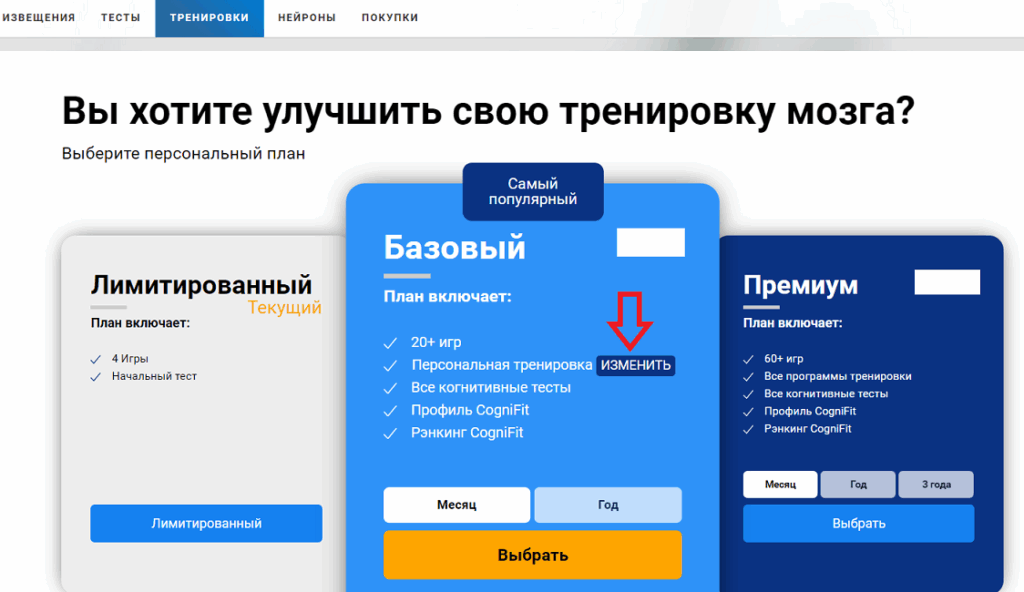Go to the НЕЙРОНЫ tab
The width and height of the screenshot is (1024, 592).
[x=306, y=18]
